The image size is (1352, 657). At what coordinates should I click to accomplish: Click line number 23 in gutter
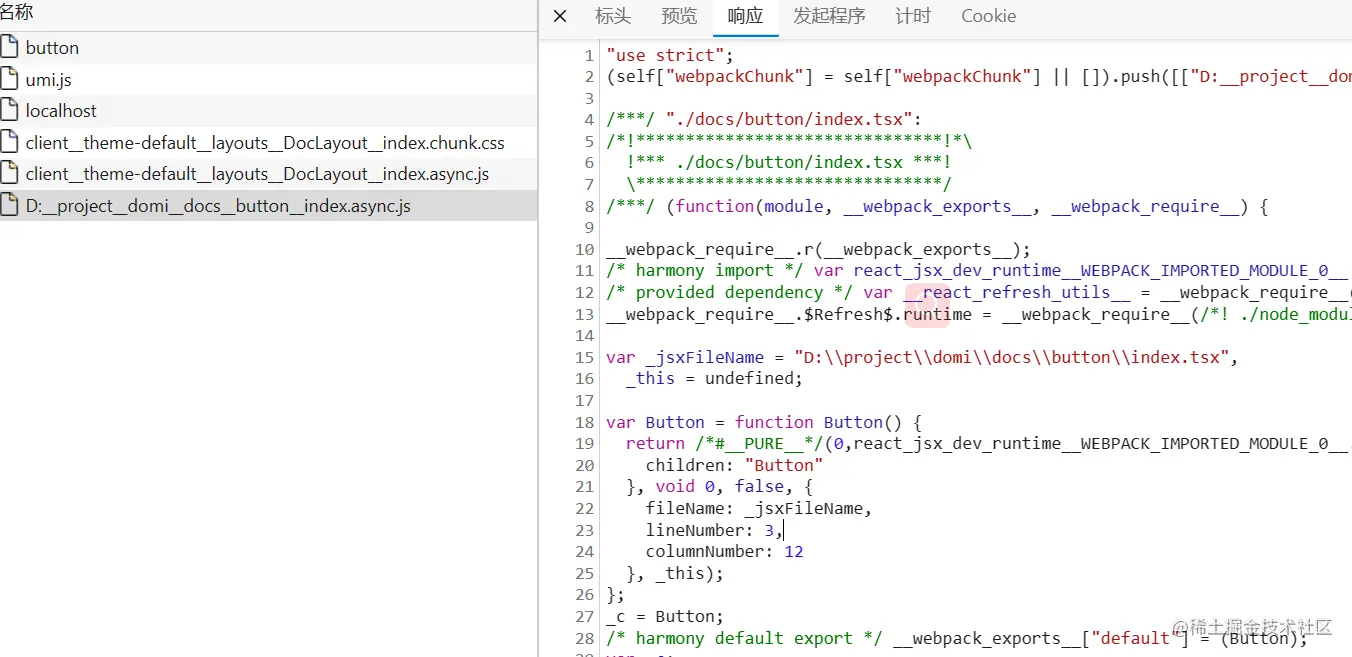tap(584, 530)
